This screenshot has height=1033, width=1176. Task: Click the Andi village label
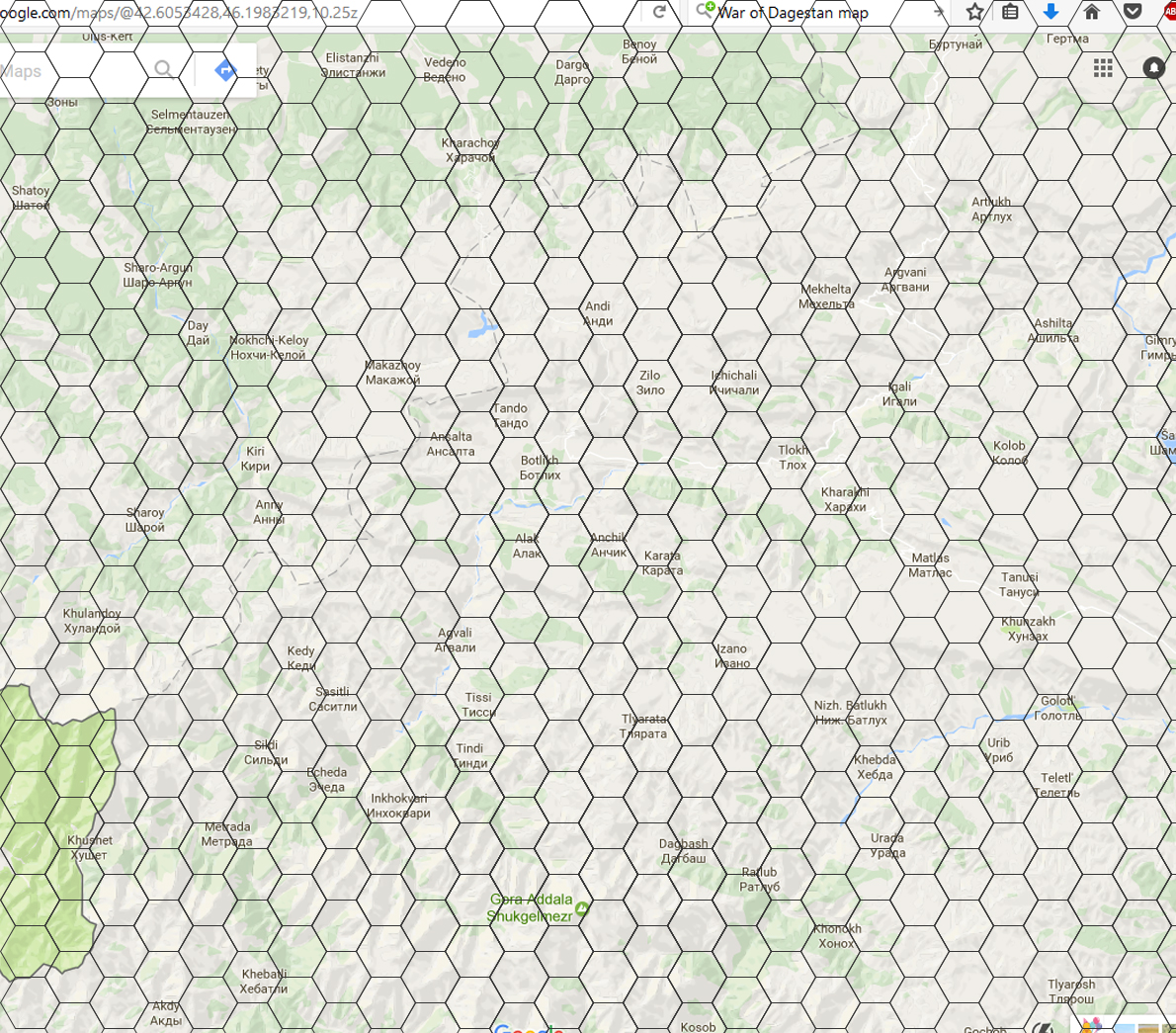click(x=598, y=313)
